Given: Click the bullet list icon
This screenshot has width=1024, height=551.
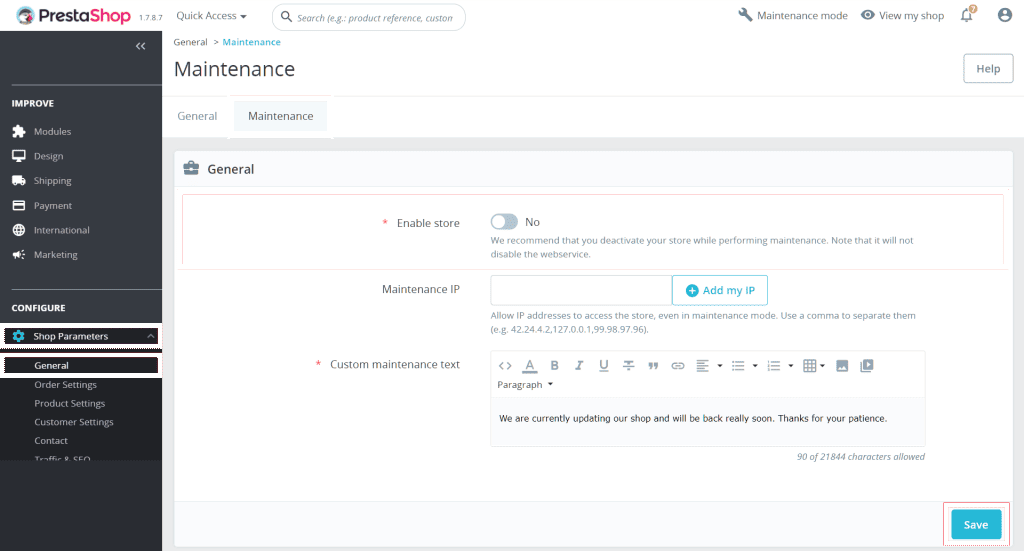Looking at the screenshot, I should click(738, 366).
